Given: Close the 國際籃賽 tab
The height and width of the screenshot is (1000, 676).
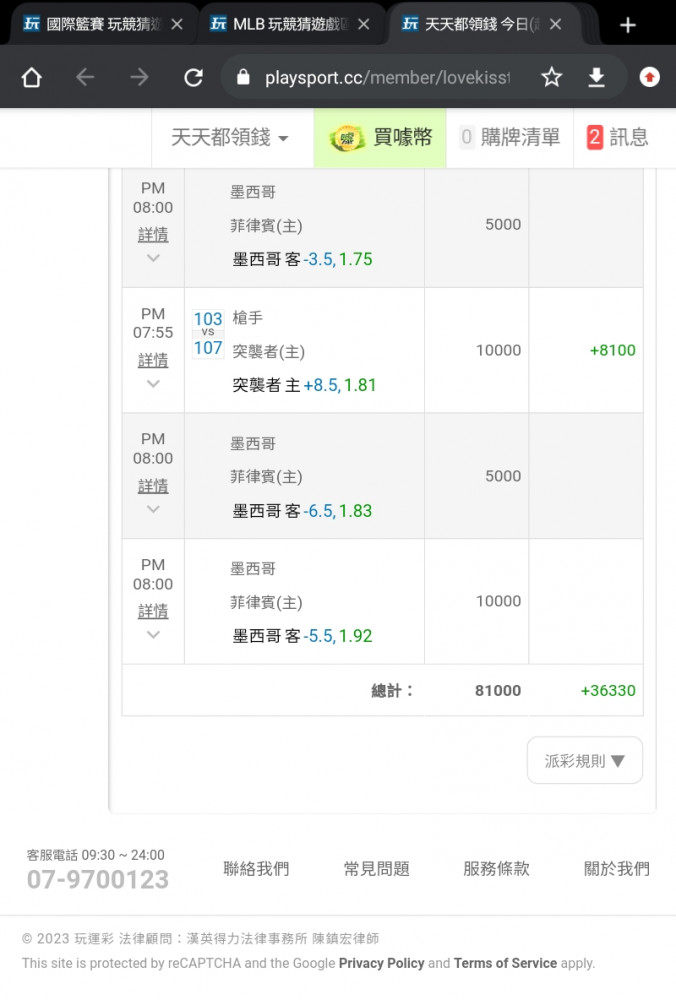Looking at the screenshot, I should click(177, 25).
